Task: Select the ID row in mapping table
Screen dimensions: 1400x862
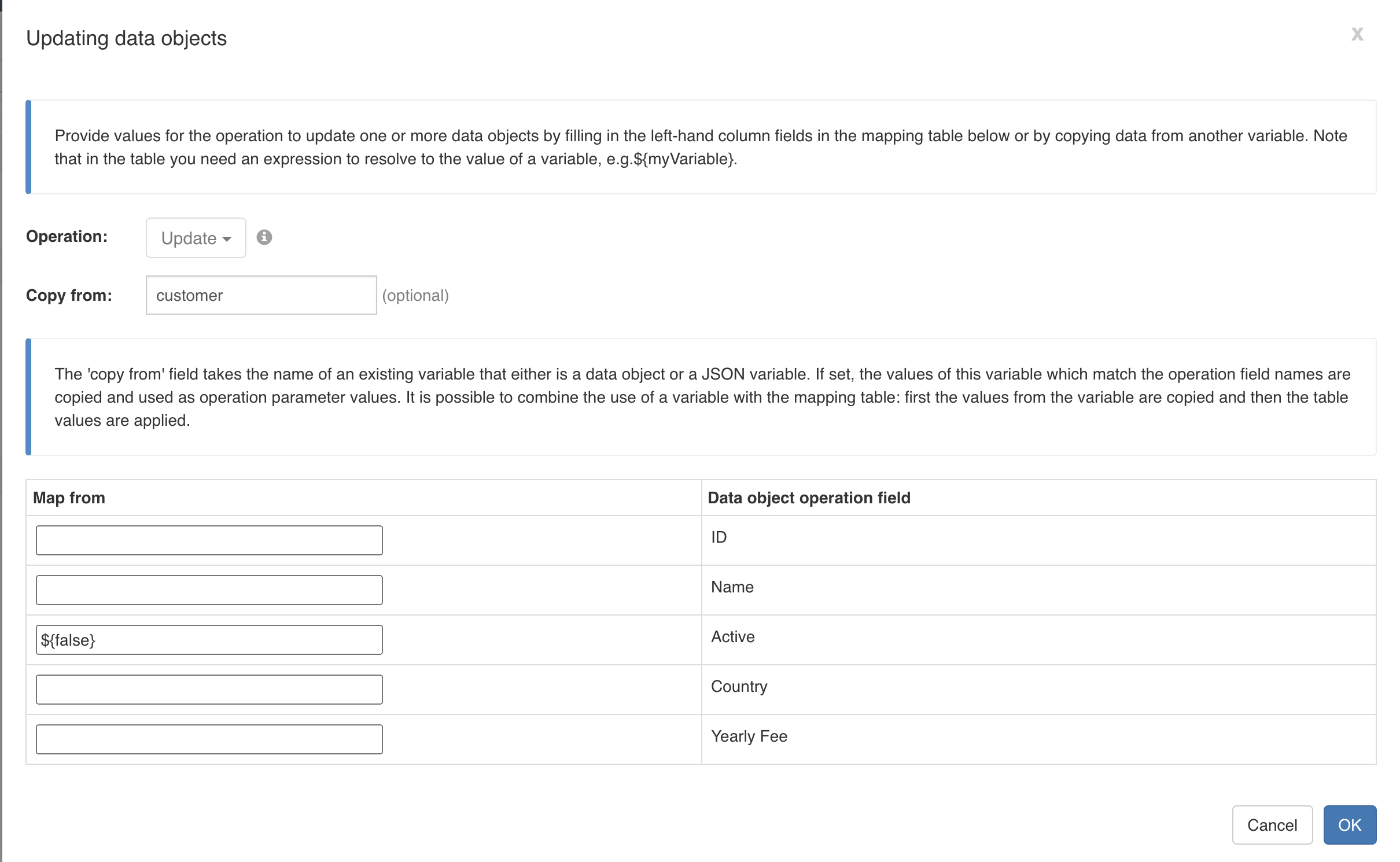Action: click(719, 537)
